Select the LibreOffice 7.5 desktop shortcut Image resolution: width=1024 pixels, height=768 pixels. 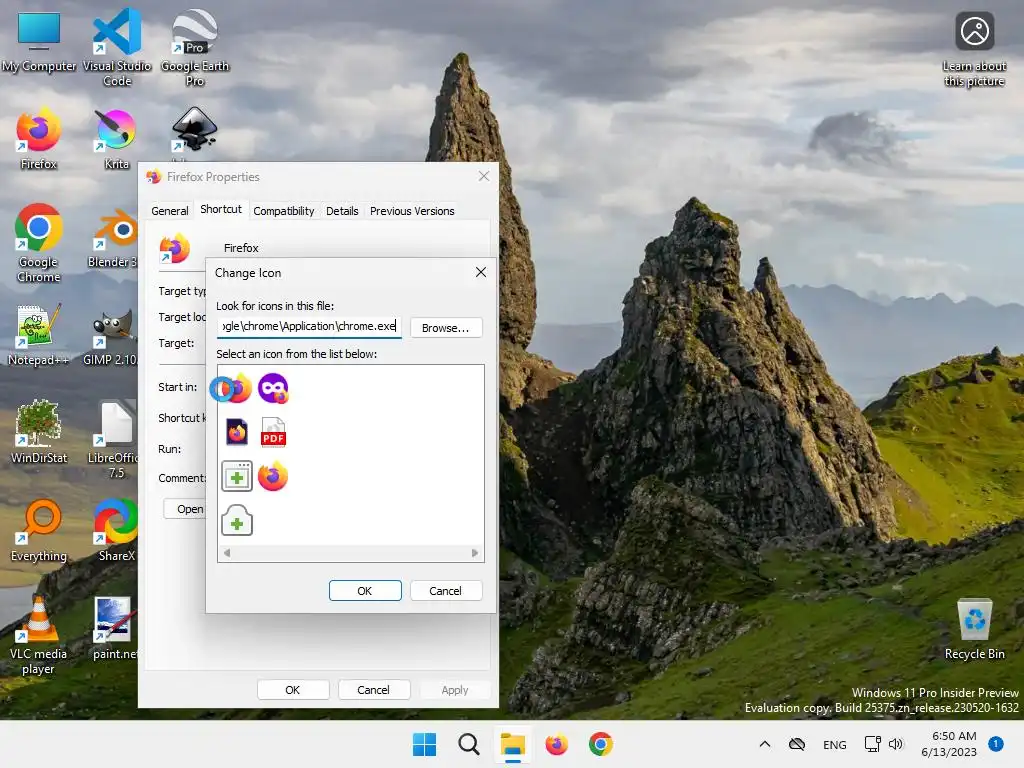point(114,439)
